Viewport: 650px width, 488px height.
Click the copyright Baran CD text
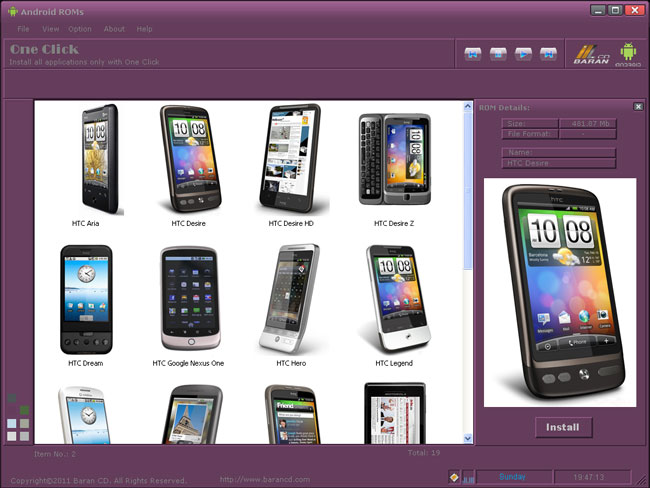98,481
